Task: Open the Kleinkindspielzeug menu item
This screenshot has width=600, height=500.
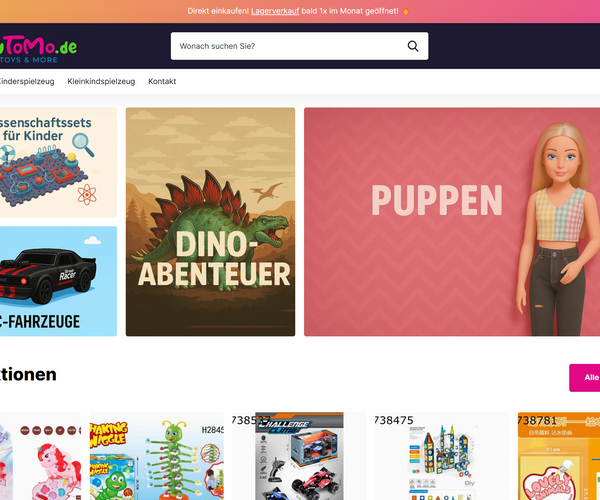Action: tap(101, 81)
